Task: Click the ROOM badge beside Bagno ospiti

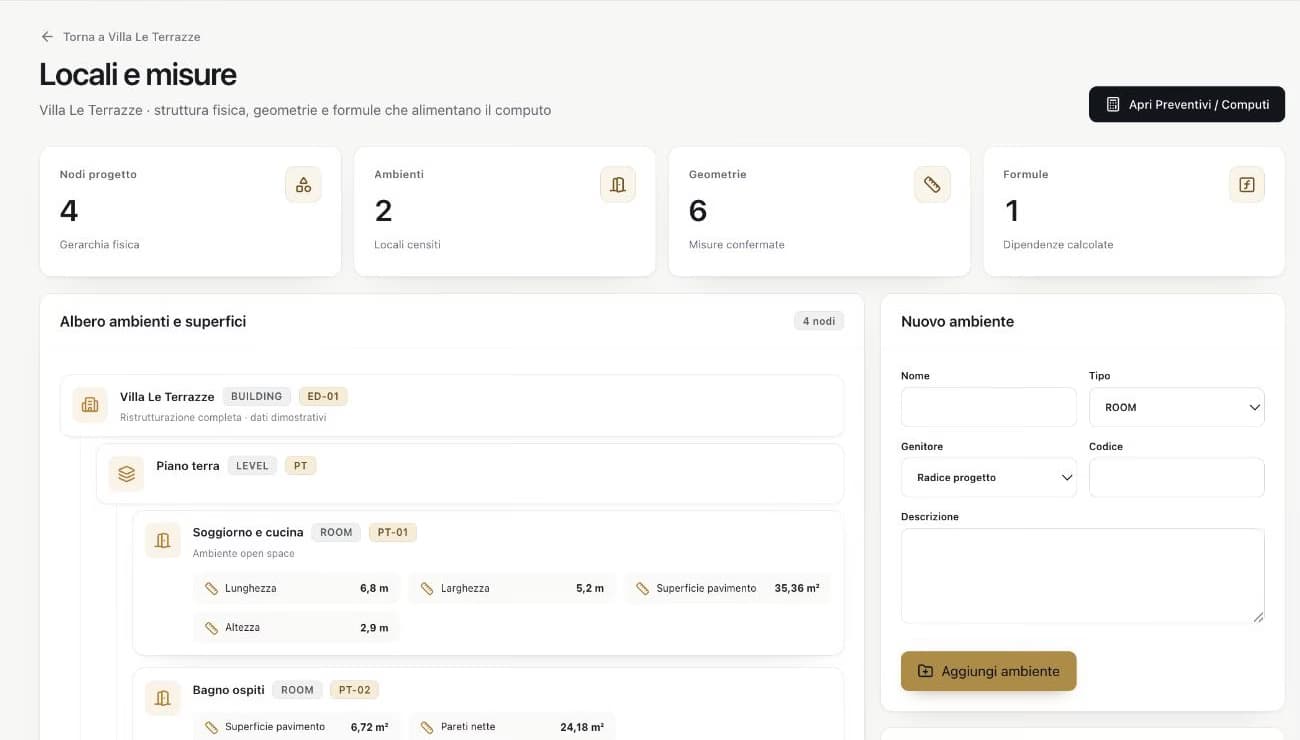Action: coord(297,690)
